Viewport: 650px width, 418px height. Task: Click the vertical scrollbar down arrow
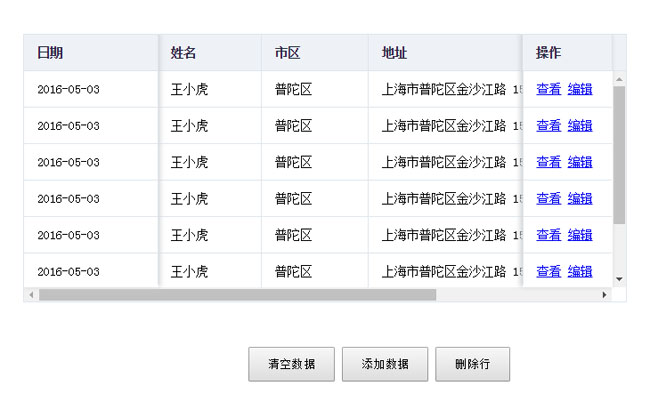tap(619, 280)
